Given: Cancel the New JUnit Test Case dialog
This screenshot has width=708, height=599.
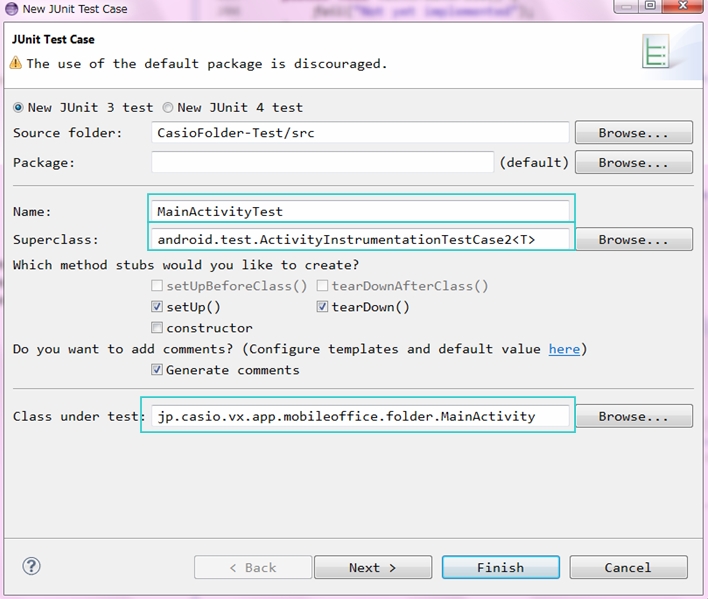Looking at the screenshot, I should click(x=628, y=567).
